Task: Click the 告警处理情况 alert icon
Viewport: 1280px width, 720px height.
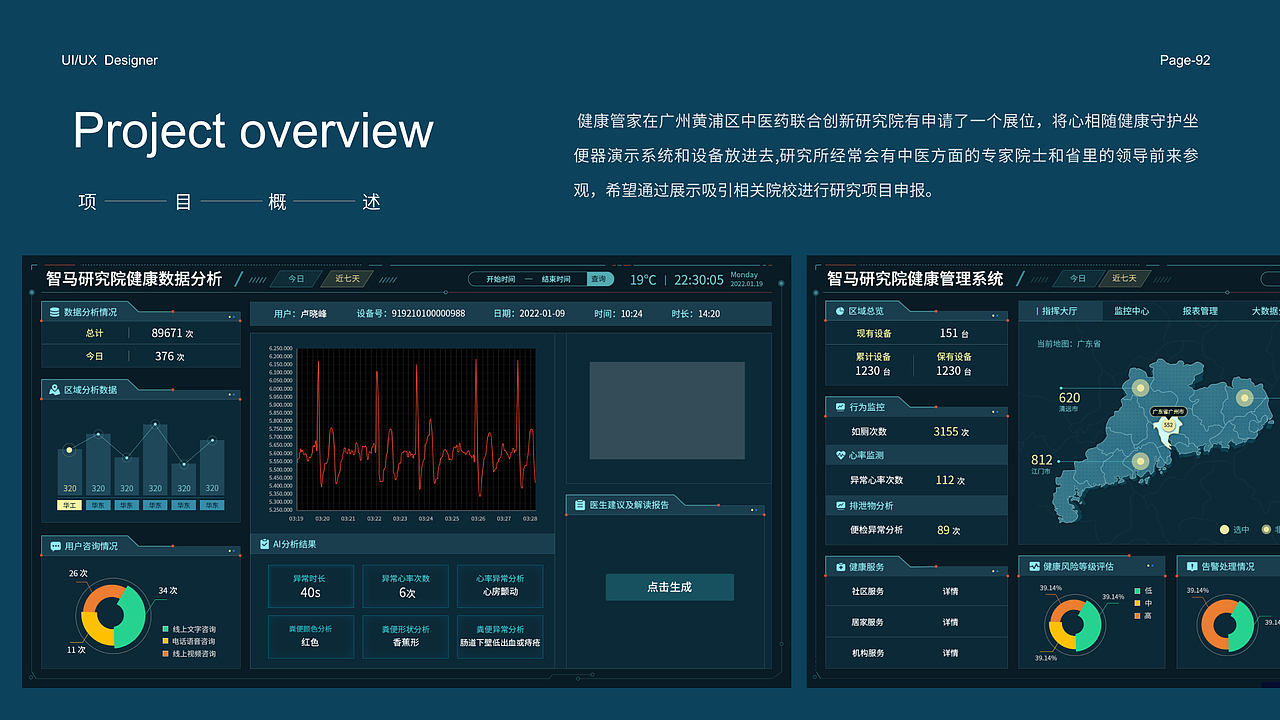Action: point(1192,567)
